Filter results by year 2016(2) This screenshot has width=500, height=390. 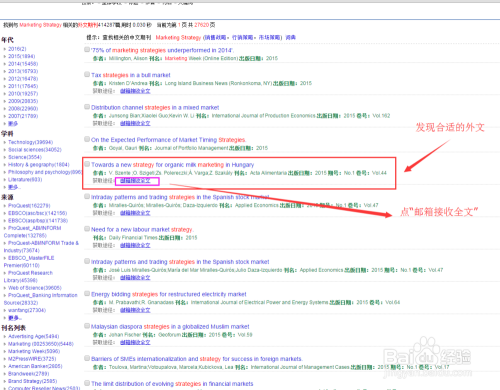(17, 49)
